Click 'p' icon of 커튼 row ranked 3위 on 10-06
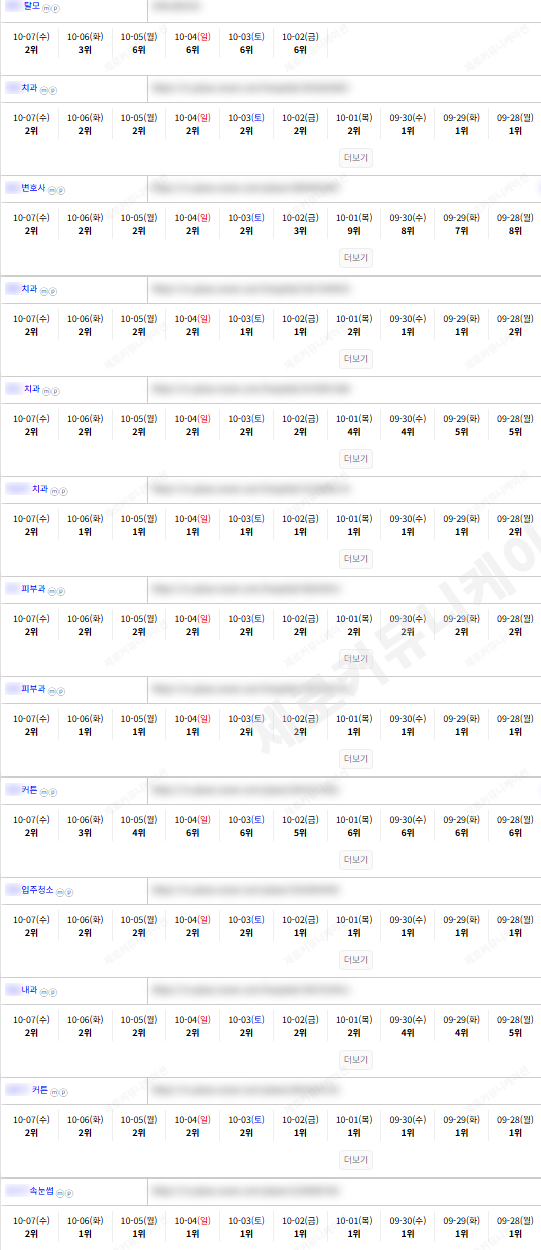Image resolution: width=541 pixels, height=1250 pixels. (x=53, y=792)
